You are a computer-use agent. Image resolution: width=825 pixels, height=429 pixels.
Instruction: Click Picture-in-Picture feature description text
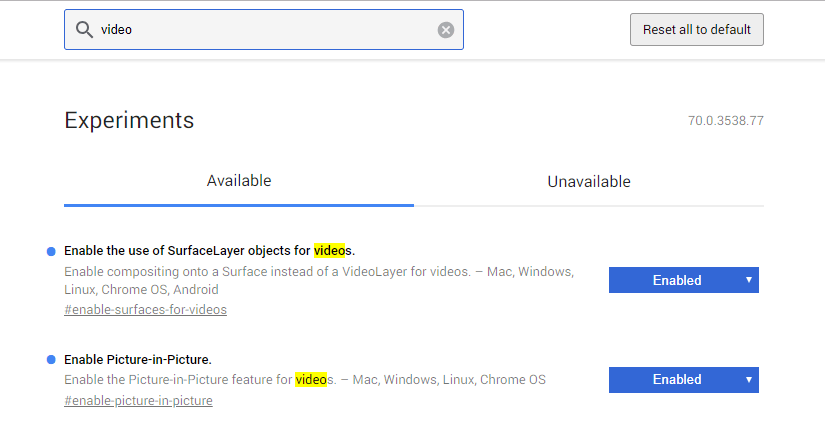click(305, 380)
